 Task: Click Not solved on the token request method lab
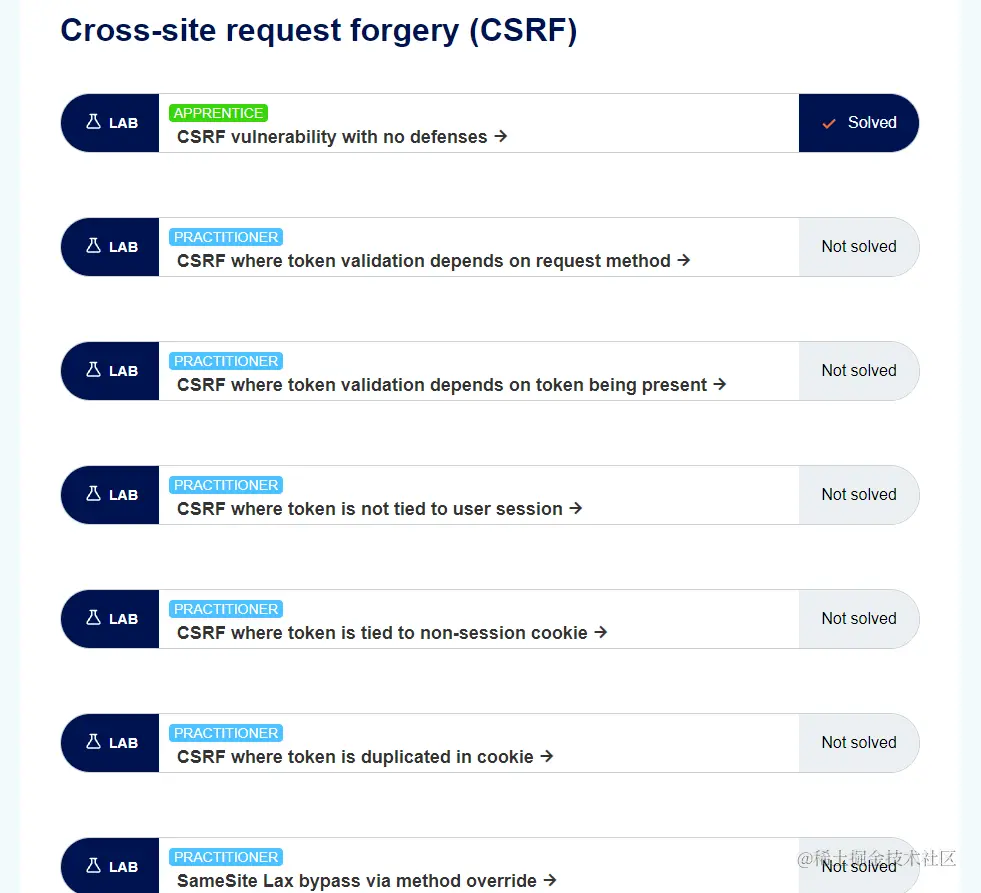[858, 246]
